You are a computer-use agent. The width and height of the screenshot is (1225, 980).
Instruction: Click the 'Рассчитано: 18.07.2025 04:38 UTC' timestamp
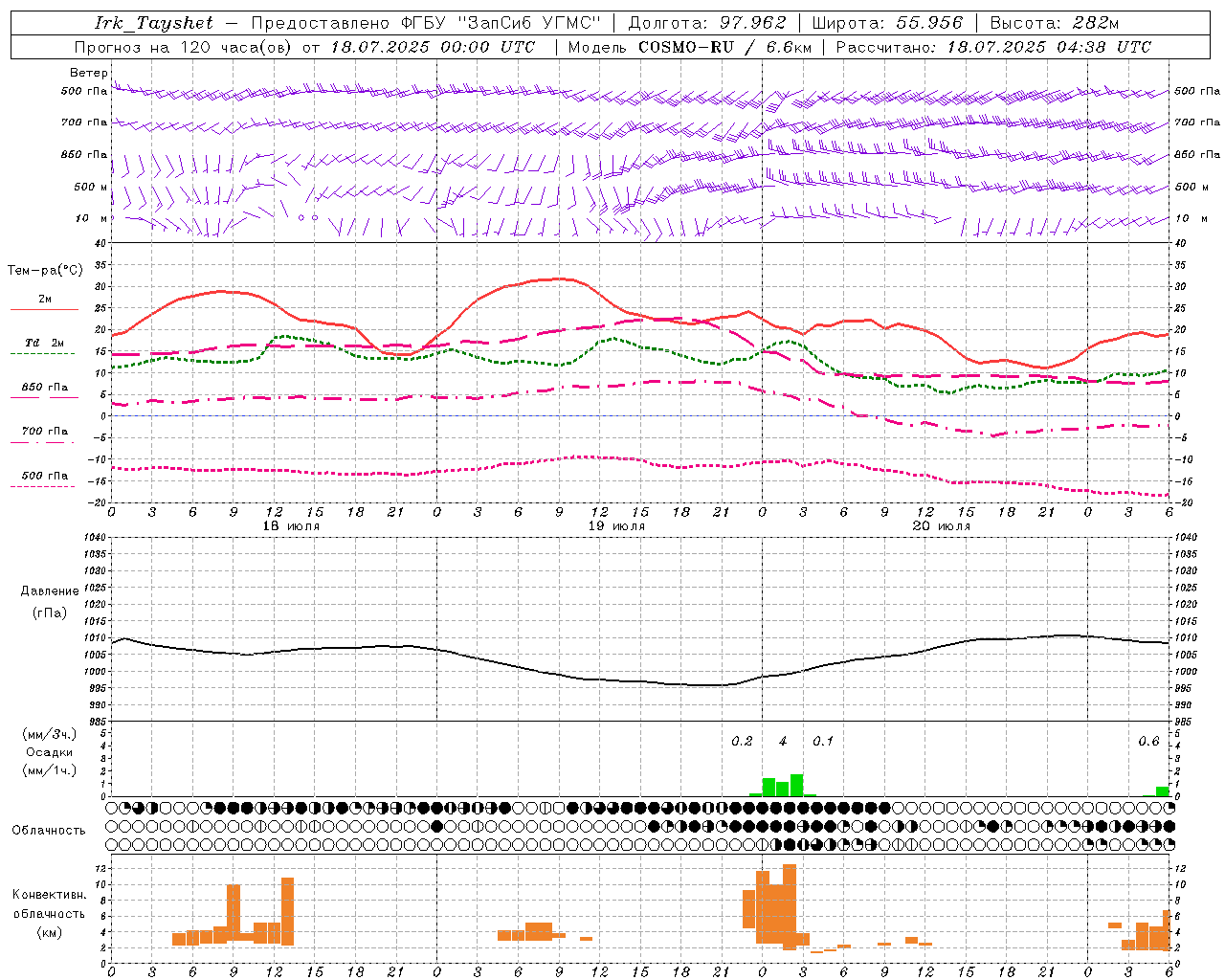tap(993, 47)
